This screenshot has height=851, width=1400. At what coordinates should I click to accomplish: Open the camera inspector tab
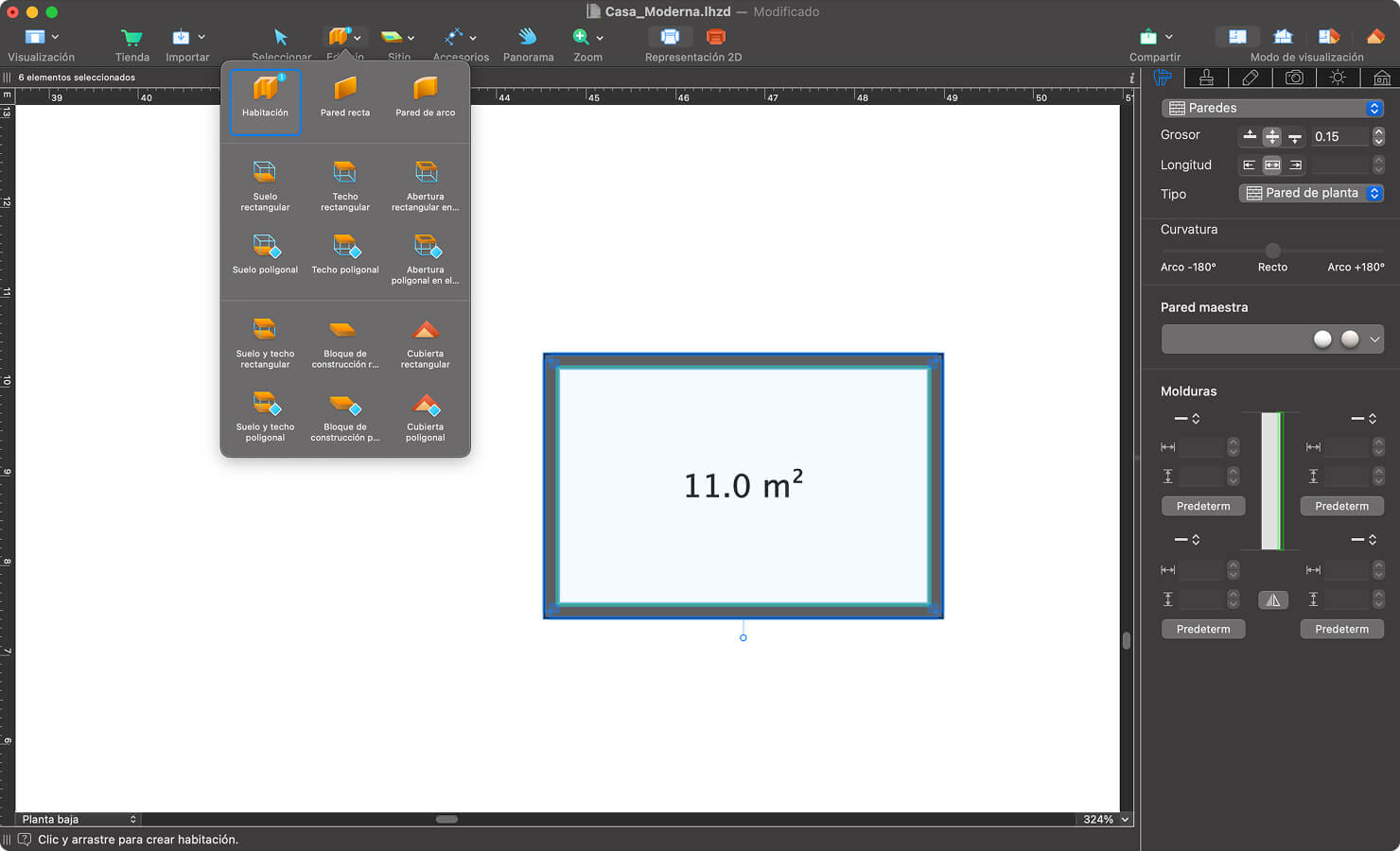[1294, 78]
